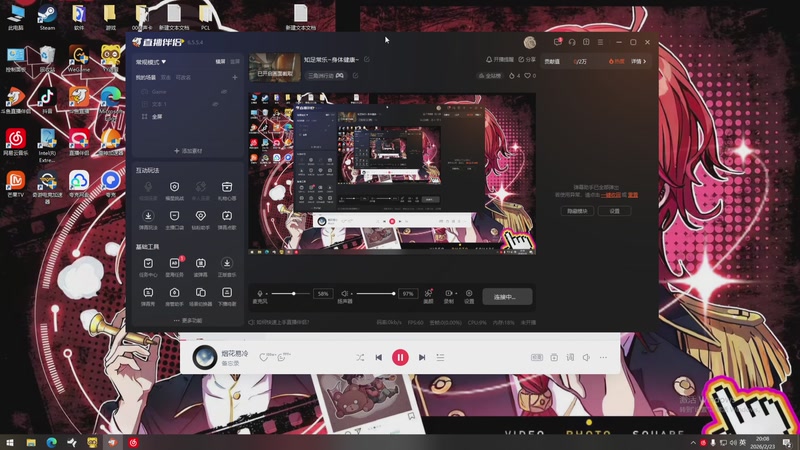Click the 设置 button in danmaku panel
The height and width of the screenshot is (450, 800).
coord(614,211)
